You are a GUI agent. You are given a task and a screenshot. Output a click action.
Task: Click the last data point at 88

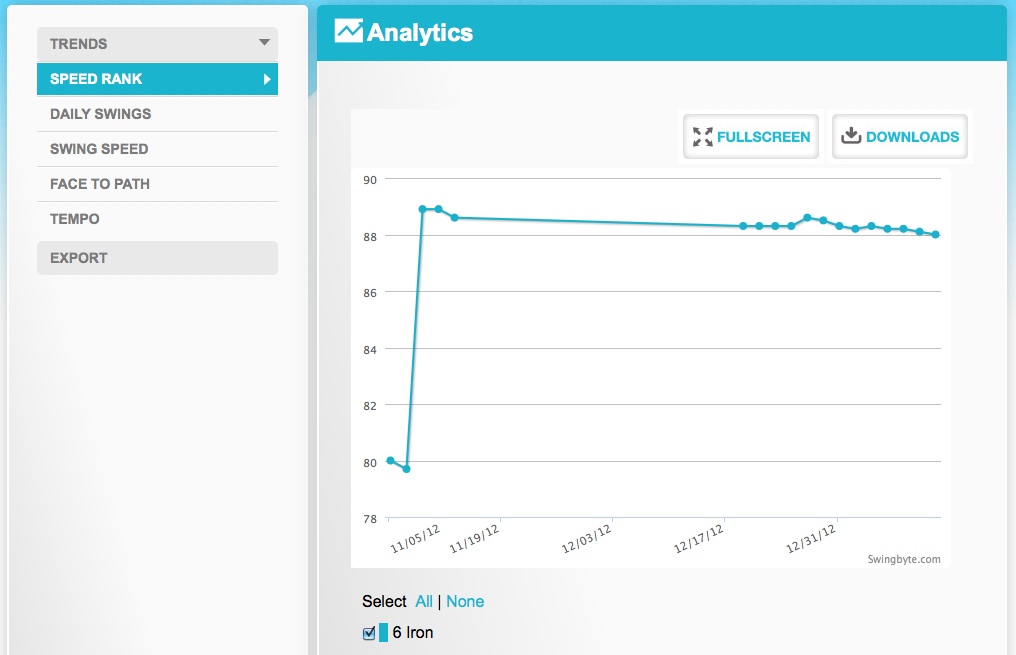(x=936, y=235)
